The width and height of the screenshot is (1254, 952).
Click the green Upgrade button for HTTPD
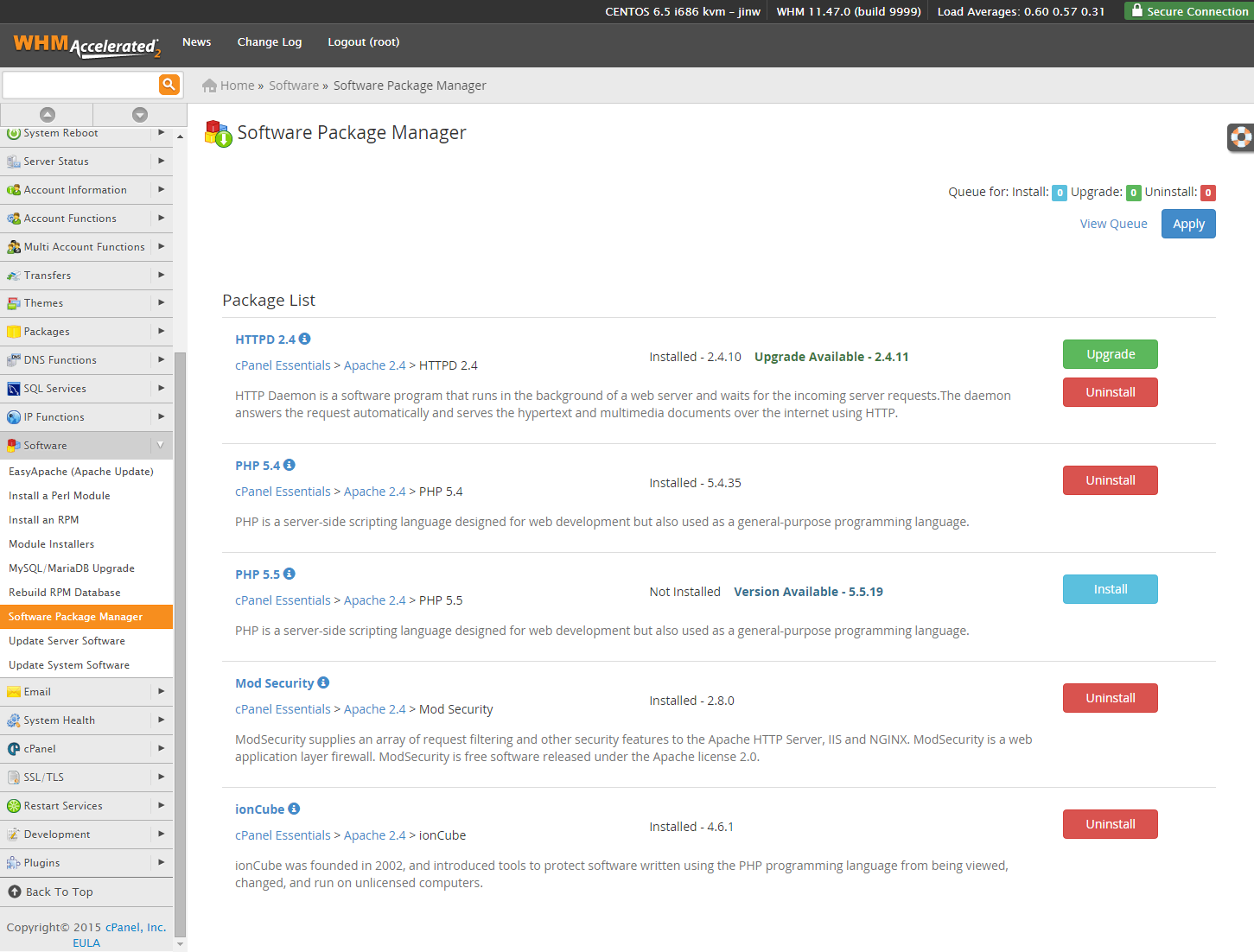pyautogui.click(x=1111, y=354)
